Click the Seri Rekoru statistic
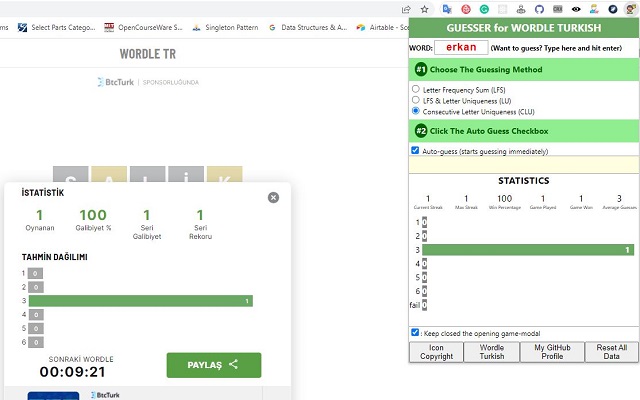This screenshot has height=400, width=640. click(x=200, y=224)
